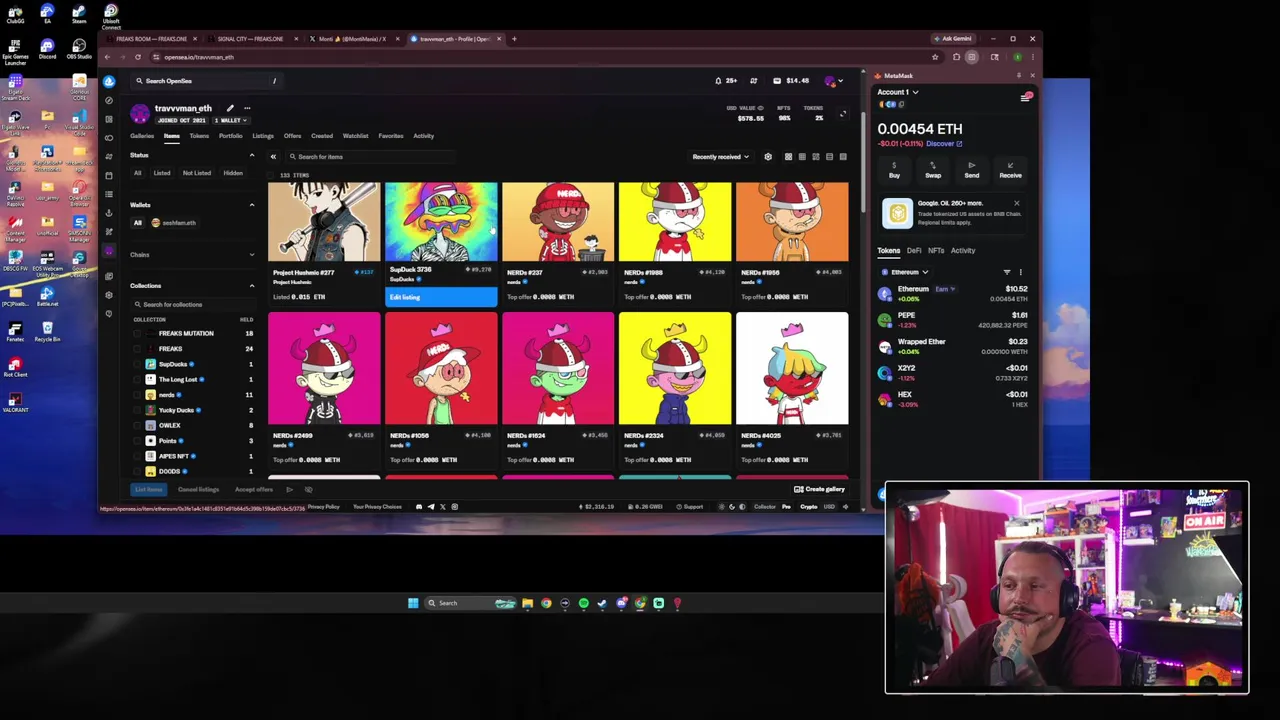Click the Accept offers button
1280x720 pixels.
point(253,490)
